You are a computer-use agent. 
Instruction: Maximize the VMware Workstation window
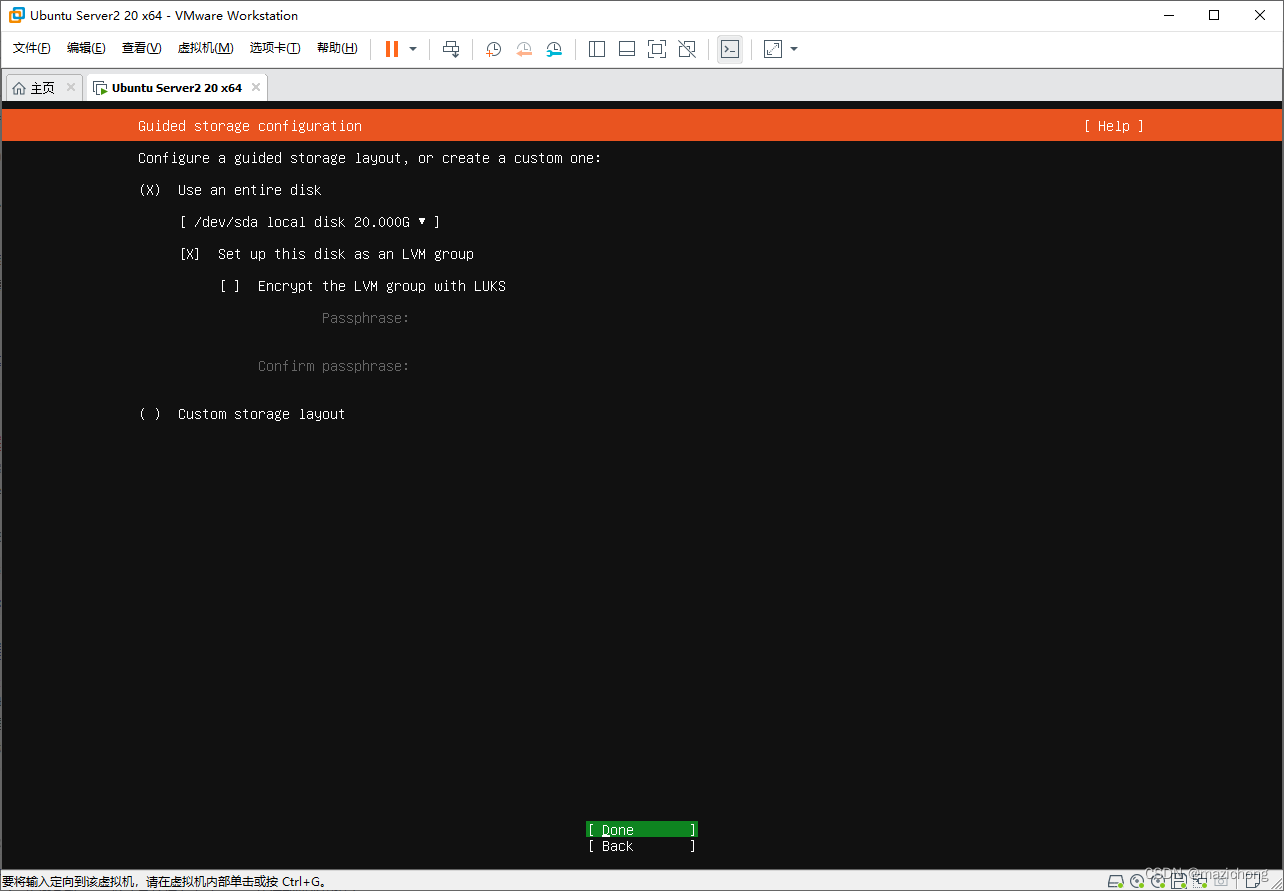1214,15
